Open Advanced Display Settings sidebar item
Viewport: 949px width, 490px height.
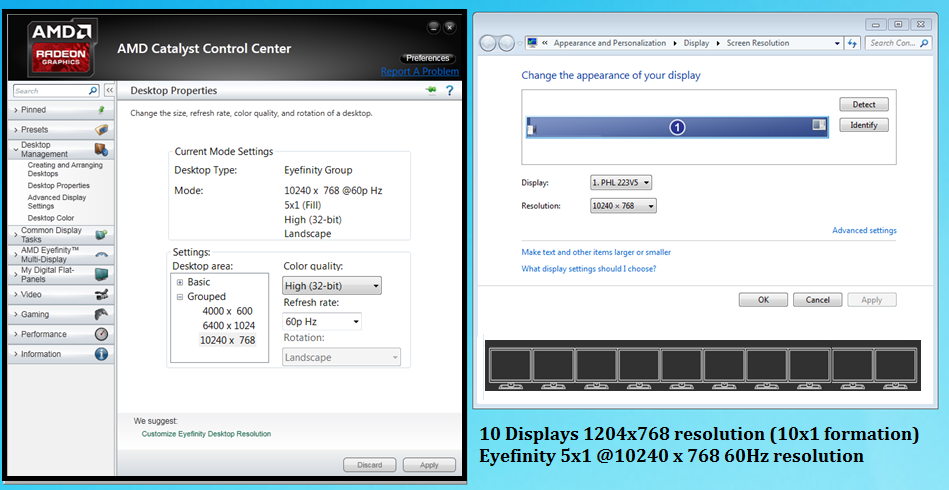click(x=57, y=201)
